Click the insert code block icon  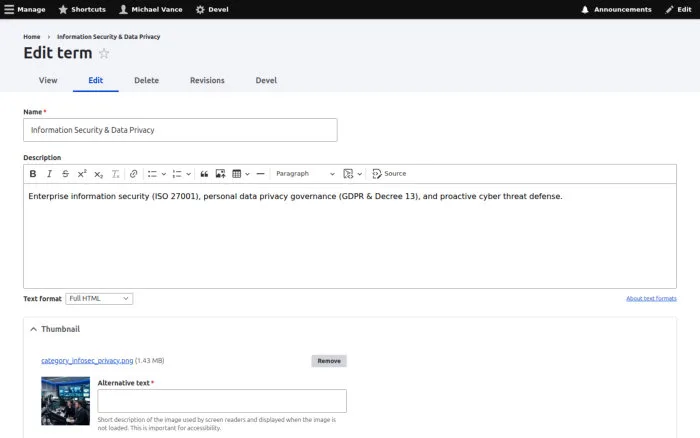pyautogui.click(x=348, y=174)
